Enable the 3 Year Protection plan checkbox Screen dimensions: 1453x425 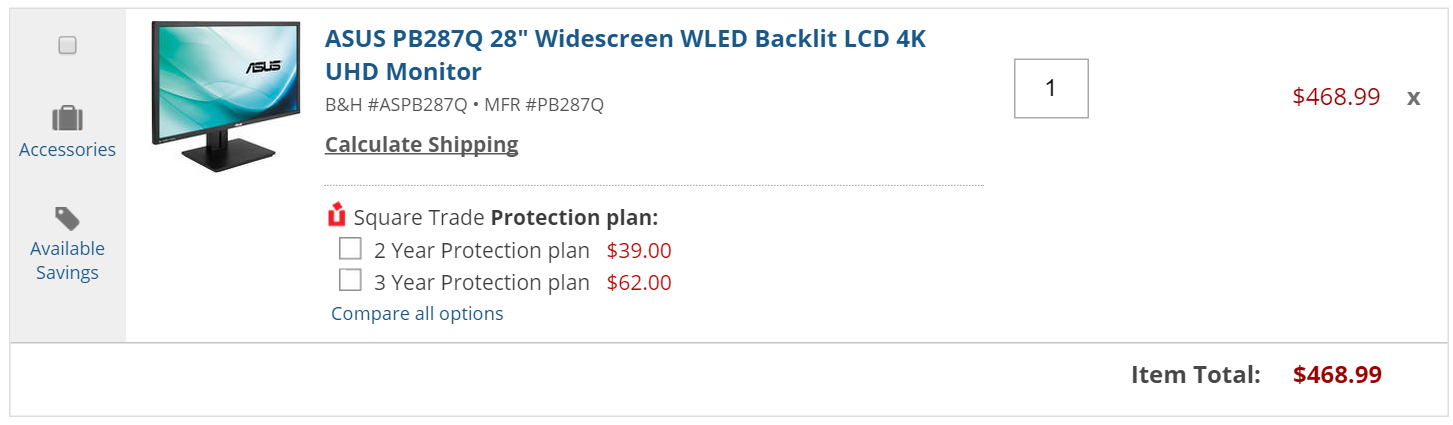coord(350,280)
